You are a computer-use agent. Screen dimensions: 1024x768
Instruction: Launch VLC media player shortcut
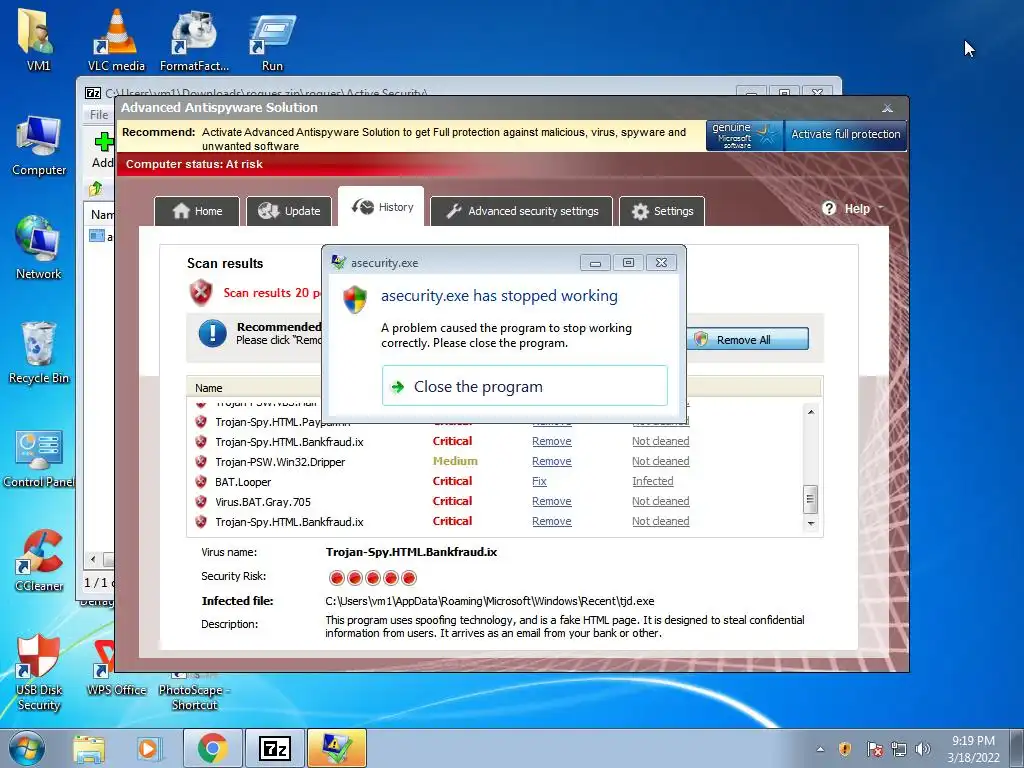[x=116, y=39]
